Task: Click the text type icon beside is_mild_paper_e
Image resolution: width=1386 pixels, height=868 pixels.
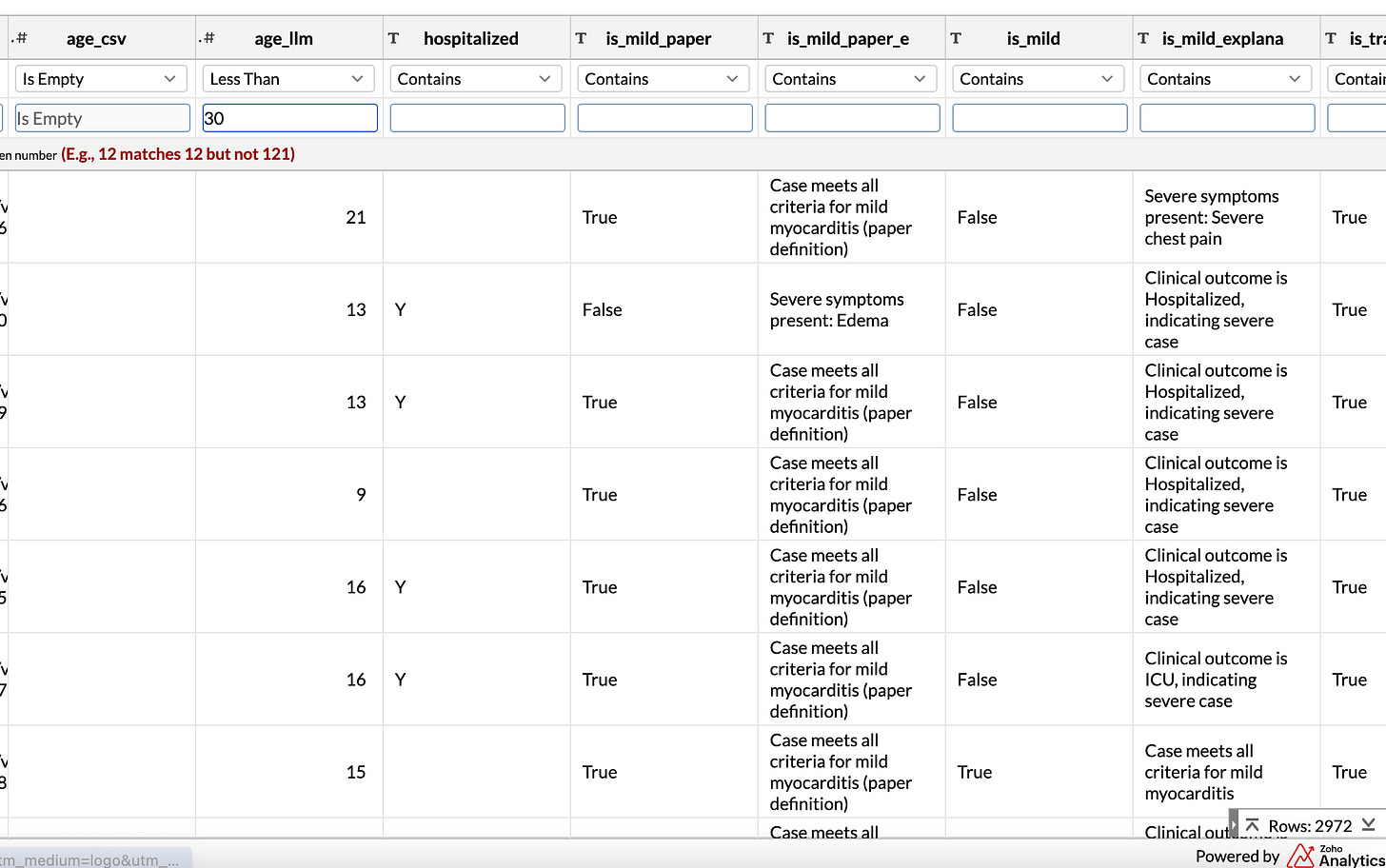Action: pyautogui.click(x=768, y=38)
